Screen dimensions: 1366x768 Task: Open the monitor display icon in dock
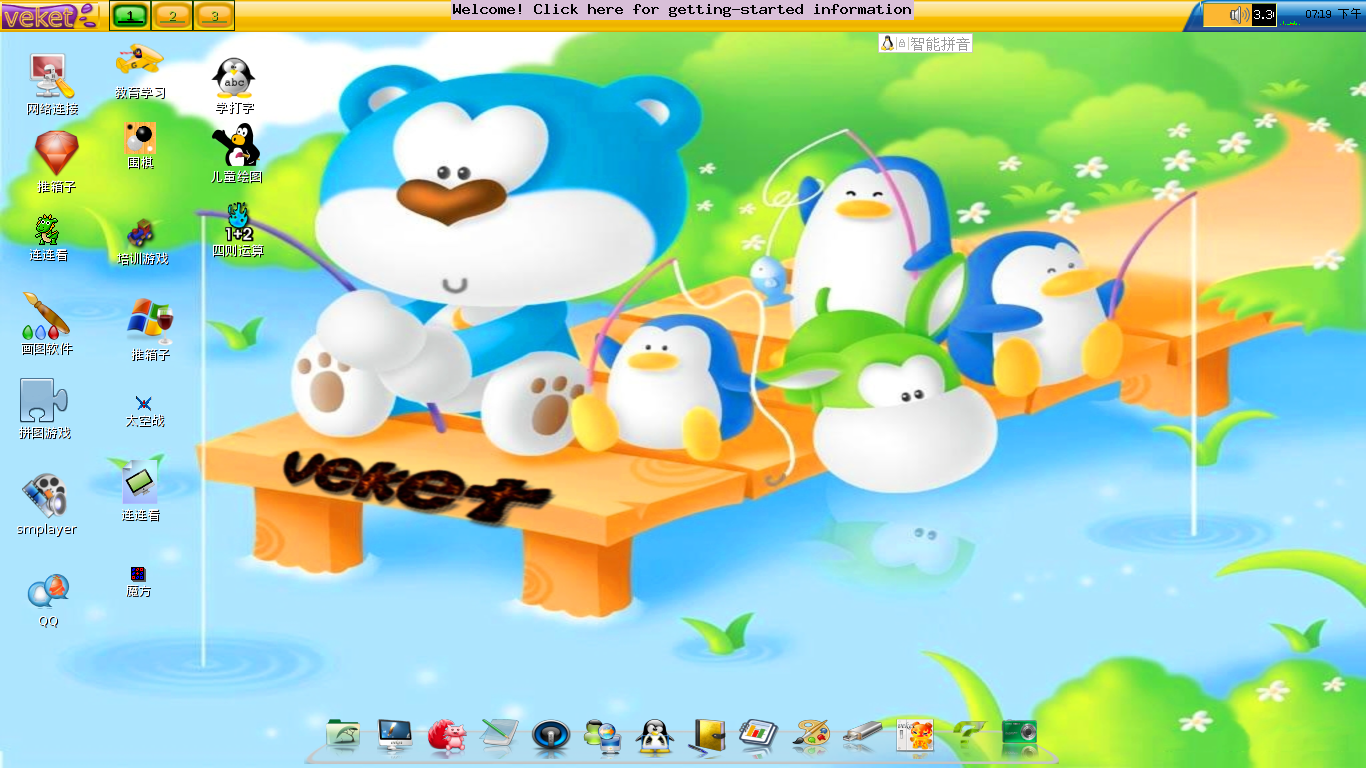tap(395, 735)
